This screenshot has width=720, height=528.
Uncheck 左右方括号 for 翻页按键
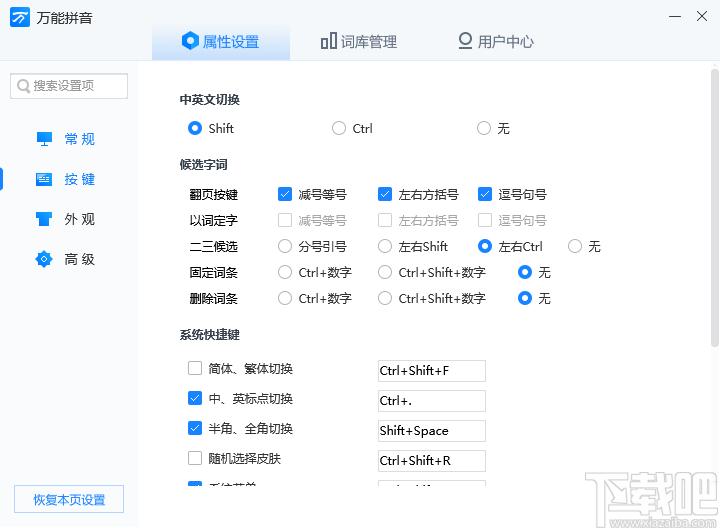pos(385,194)
